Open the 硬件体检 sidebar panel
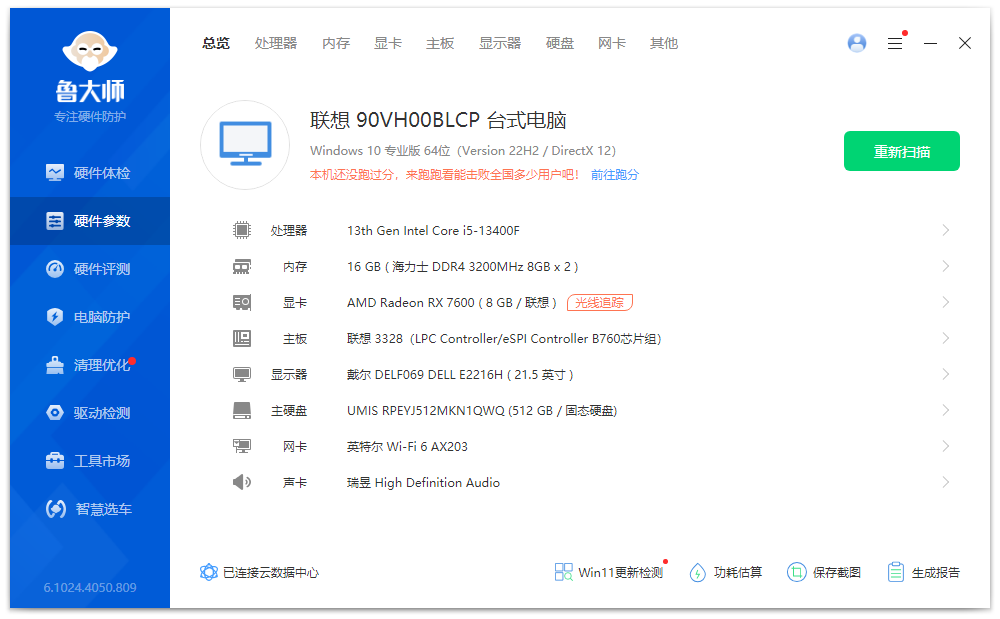This screenshot has height=619, width=1000. (x=89, y=172)
